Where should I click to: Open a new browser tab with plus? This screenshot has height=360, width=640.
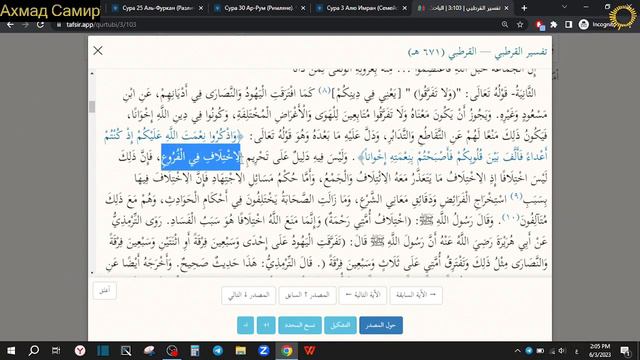pos(524,8)
